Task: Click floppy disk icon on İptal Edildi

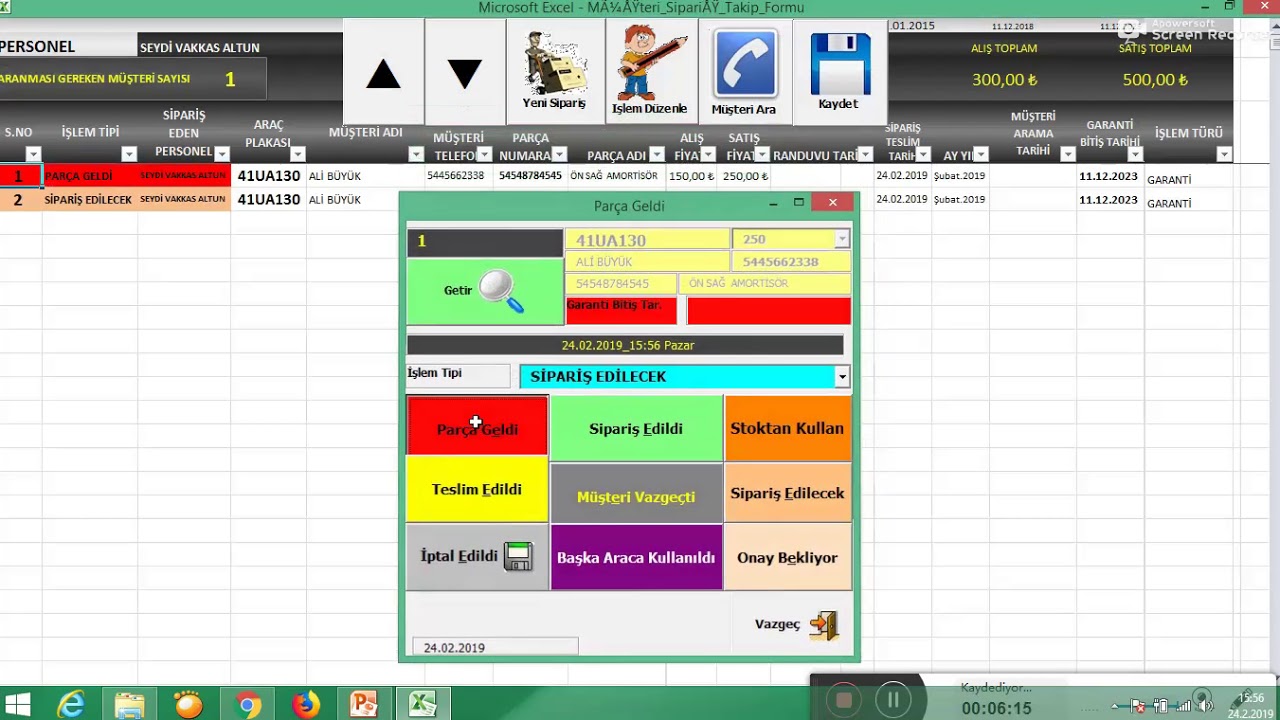Action: pos(518,557)
